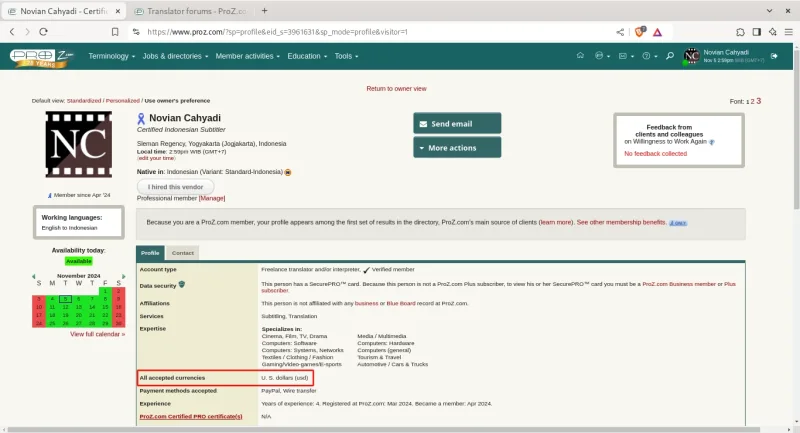Go back to the previous page
The height and width of the screenshot is (433, 800).
click(12, 32)
